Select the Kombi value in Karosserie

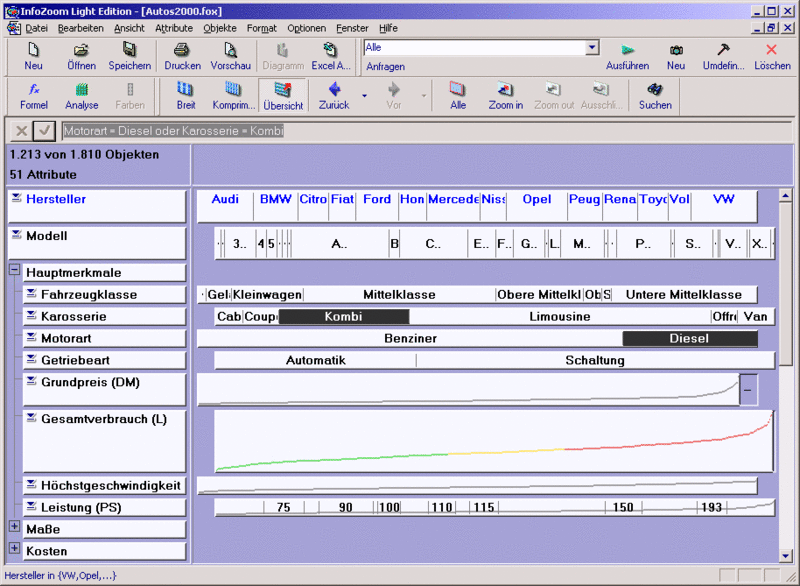point(344,317)
